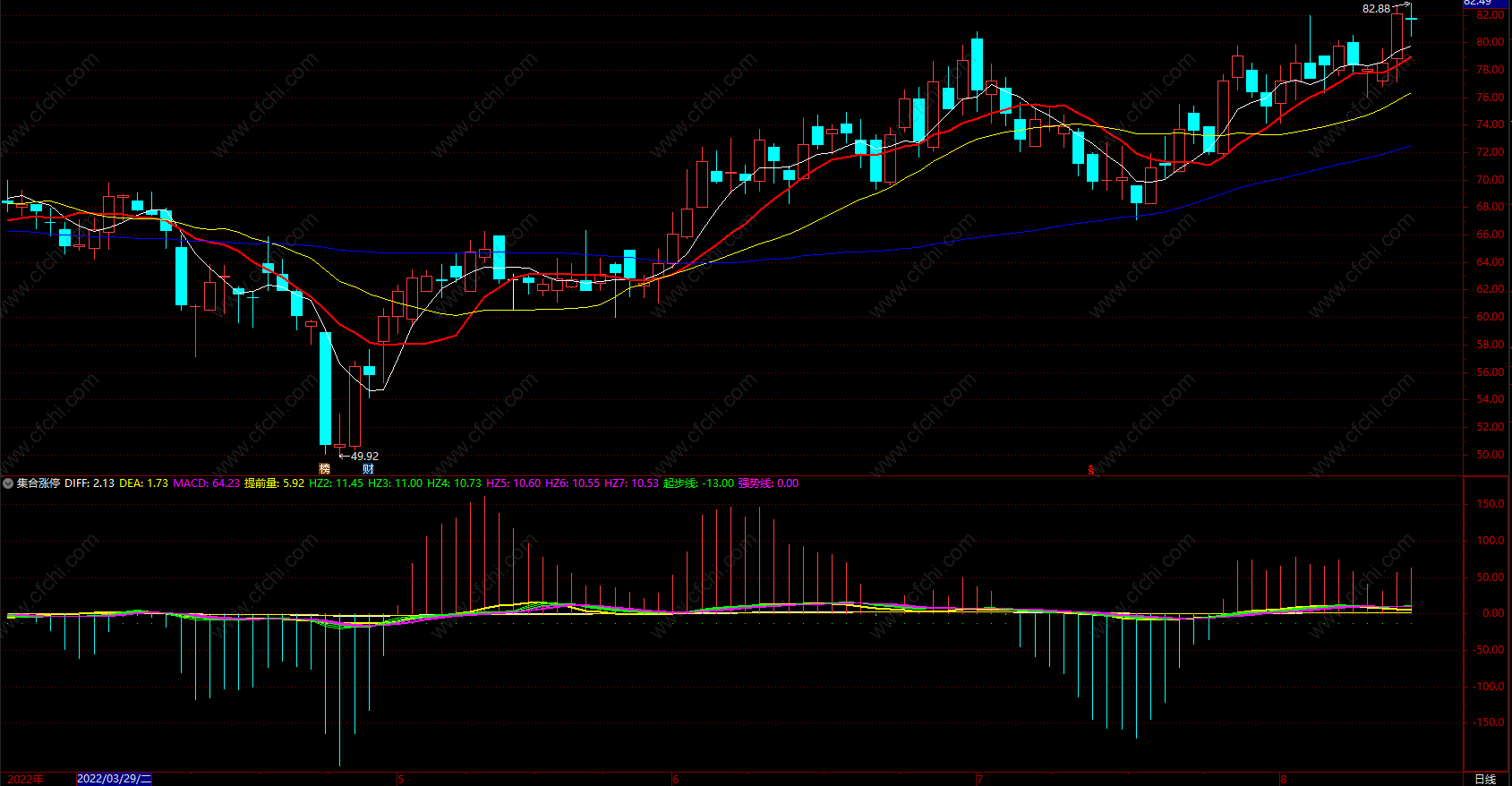Click month 8 marker on time axis
Image resolution: width=1512 pixels, height=786 pixels.
[x=1283, y=779]
